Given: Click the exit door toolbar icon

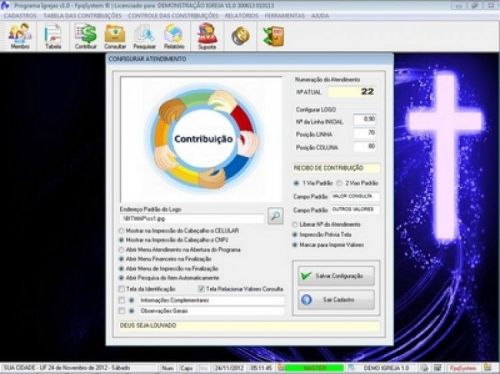Looking at the screenshot, I should pyautogui.click(x=274, y=36).
